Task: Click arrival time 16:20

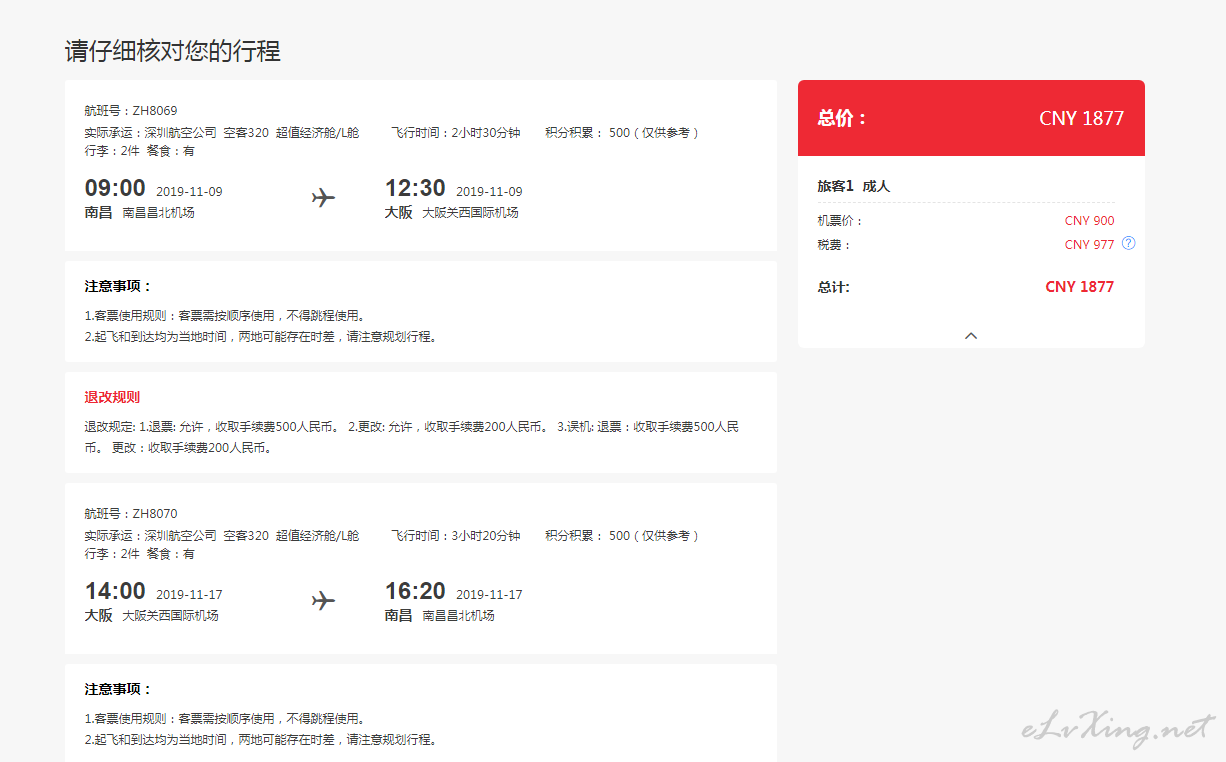Action: coord(415,591)
